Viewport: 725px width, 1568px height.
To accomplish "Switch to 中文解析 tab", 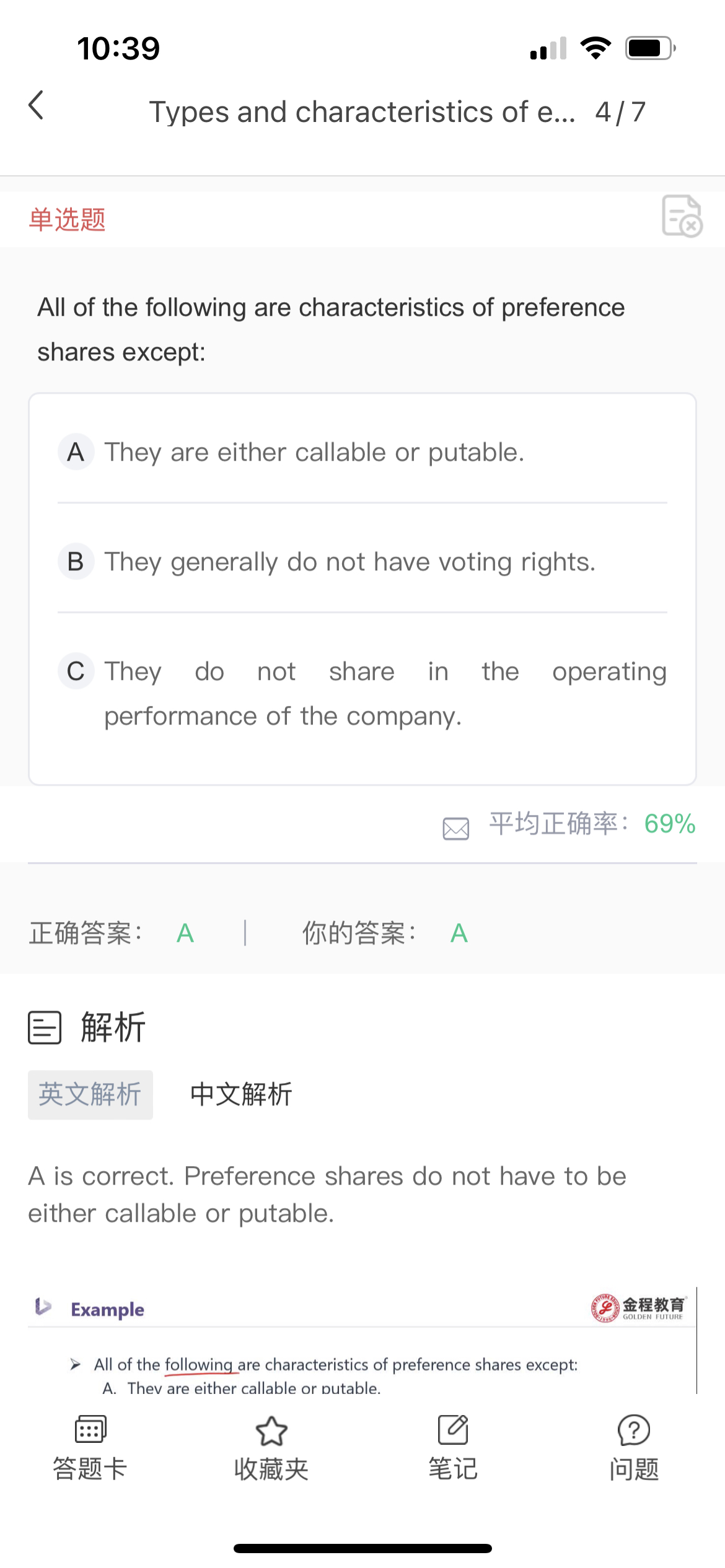I will (241, 1095).
